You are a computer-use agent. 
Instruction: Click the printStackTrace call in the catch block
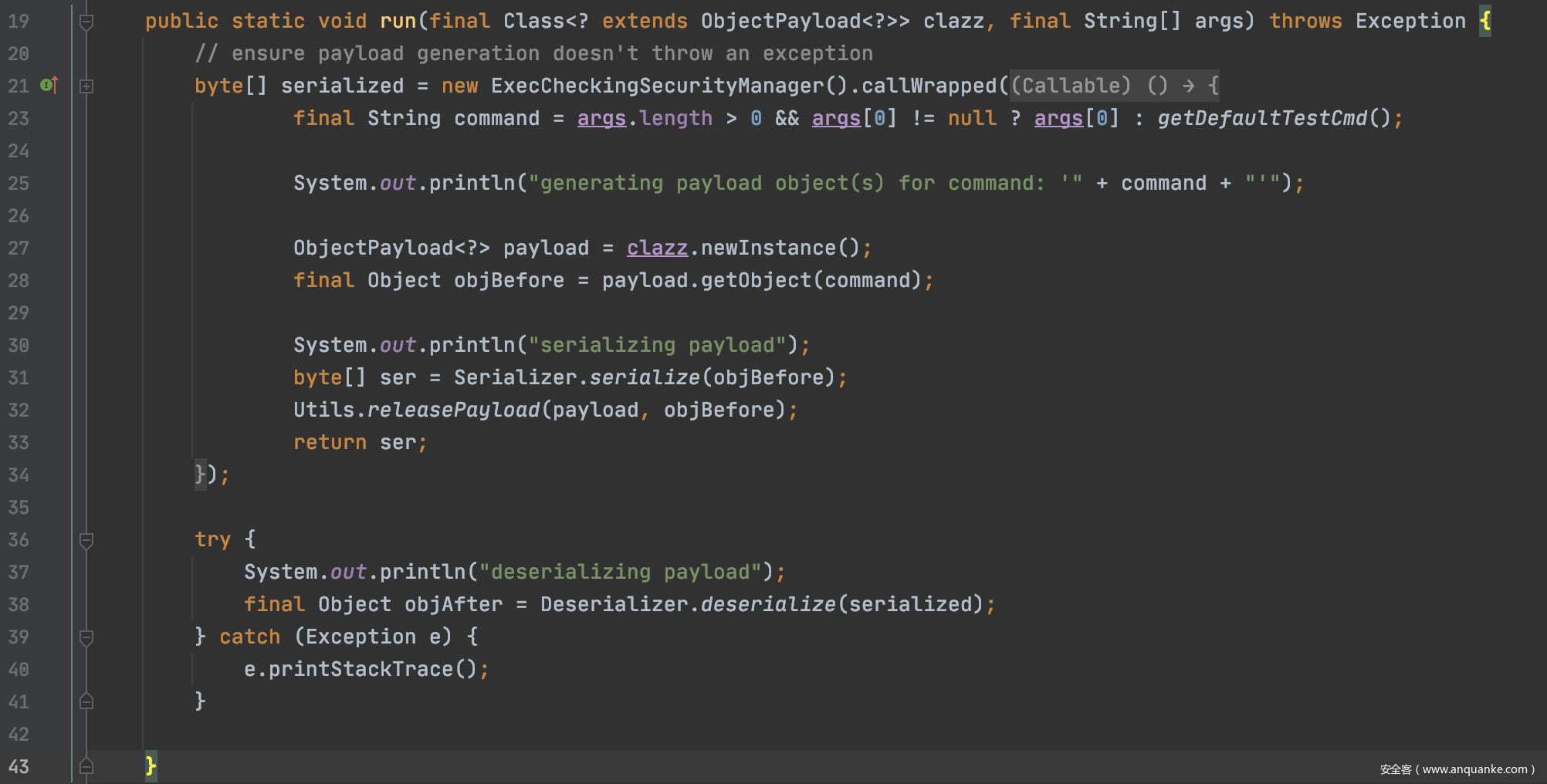coord(360,670)
